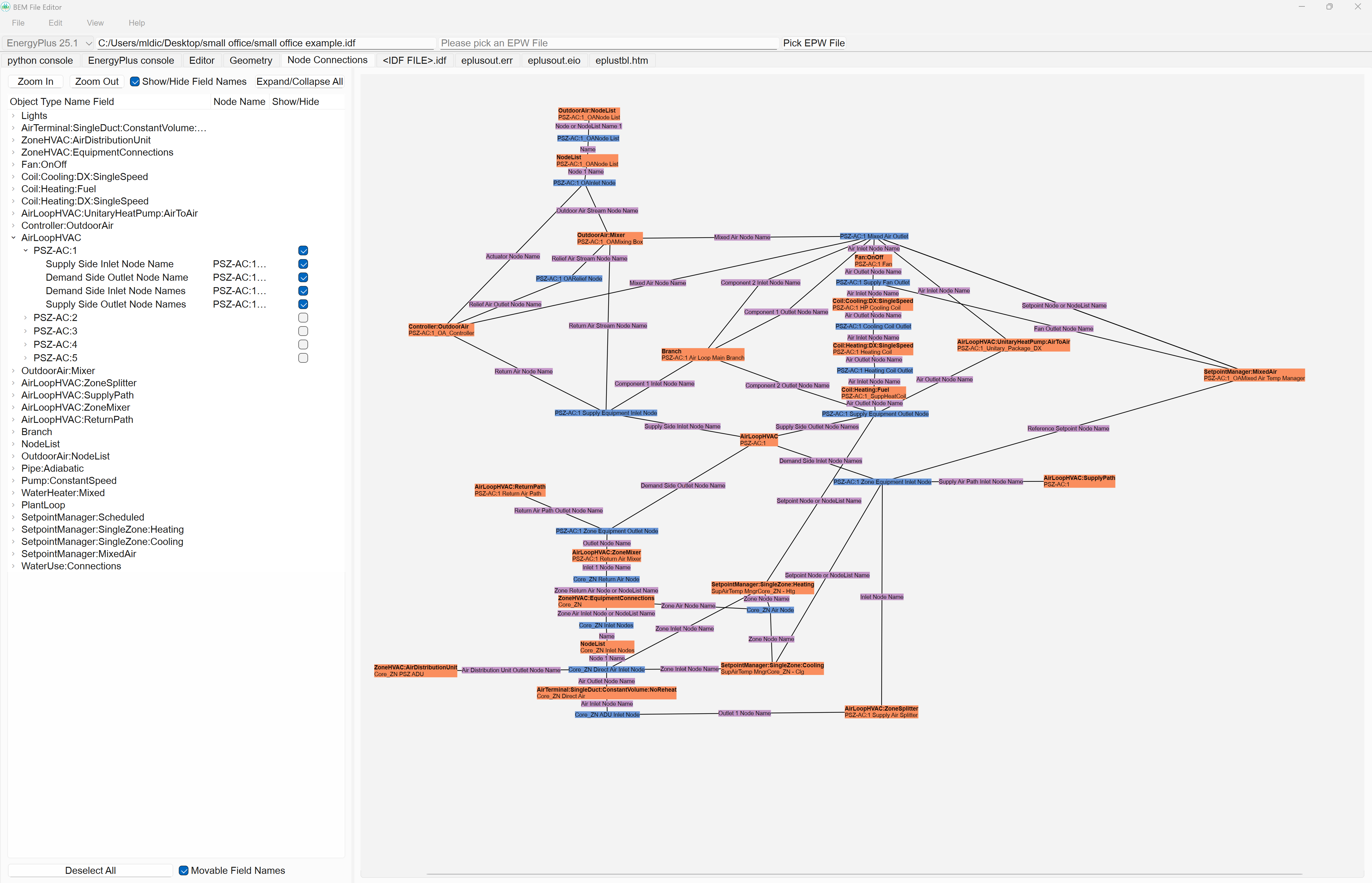Viewport: 1372px width, 883px height.
Task: Select the SetpointManager:SingleZone:Cooling graph node
Action: (x=772, y=669)
